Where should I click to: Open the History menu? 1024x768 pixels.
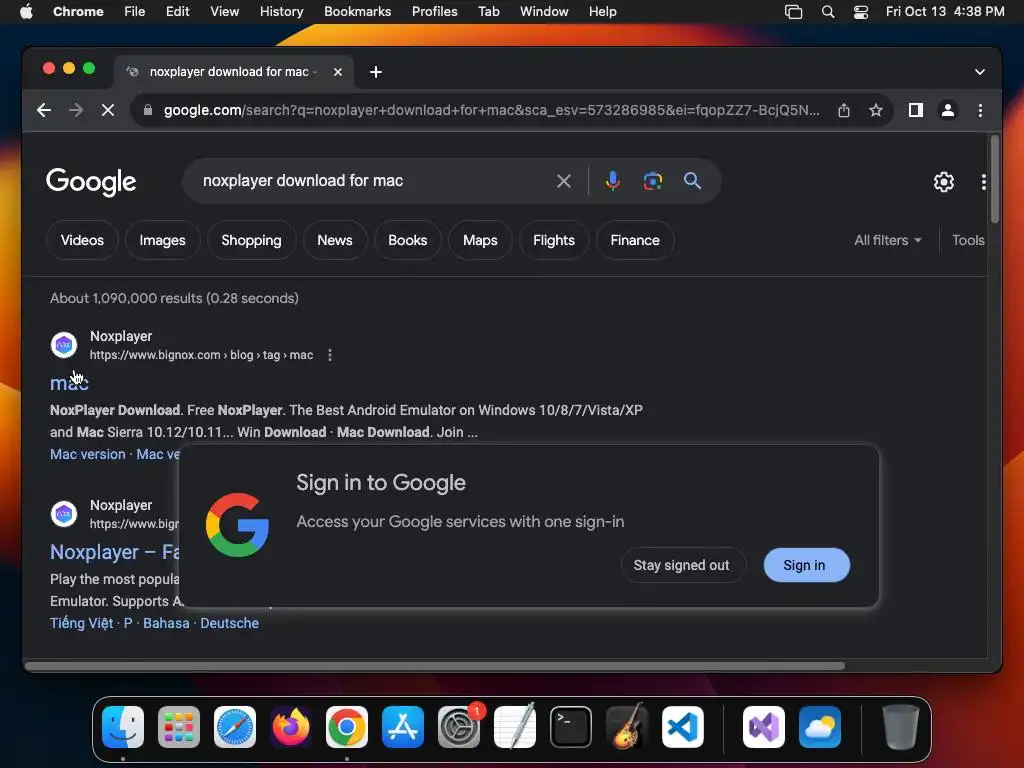point(281,12)
